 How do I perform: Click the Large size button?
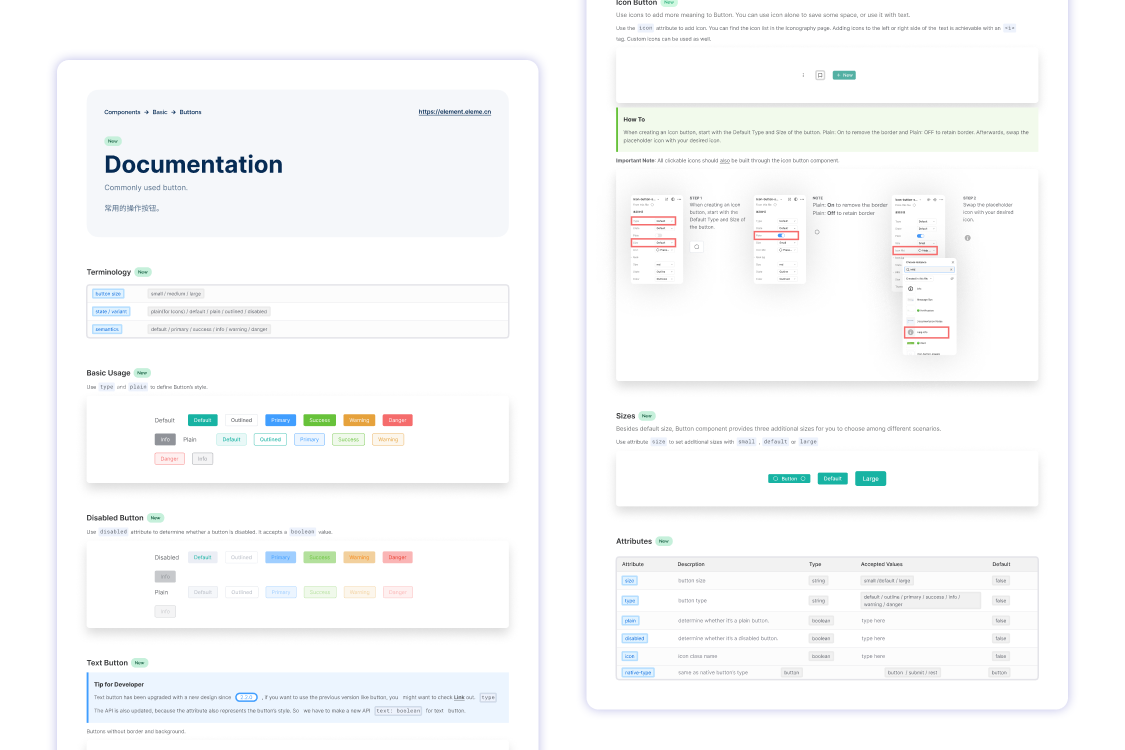(x=870, y=479)
